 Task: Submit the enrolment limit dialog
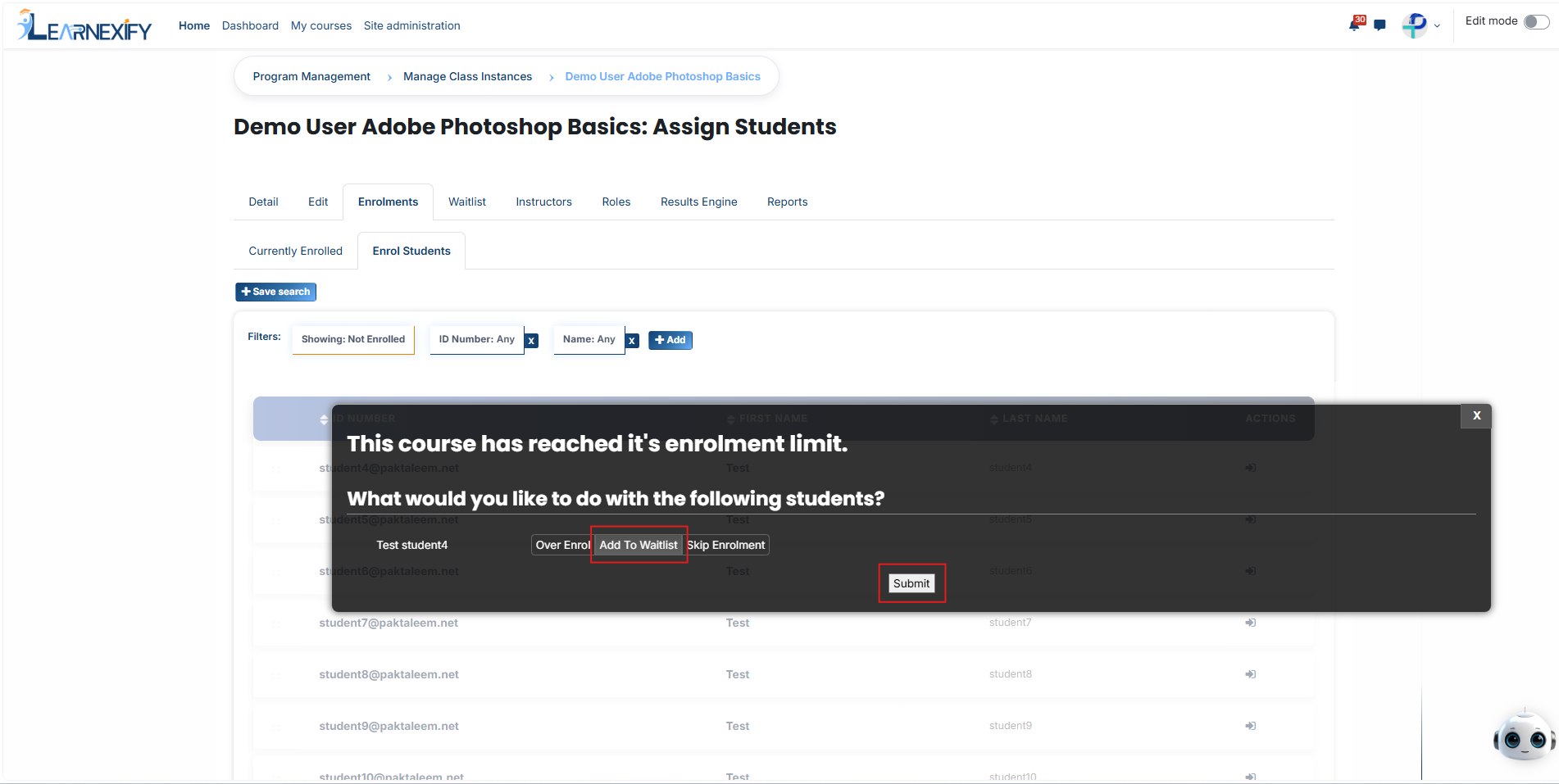pyautogui.click(x=911, y=583)
